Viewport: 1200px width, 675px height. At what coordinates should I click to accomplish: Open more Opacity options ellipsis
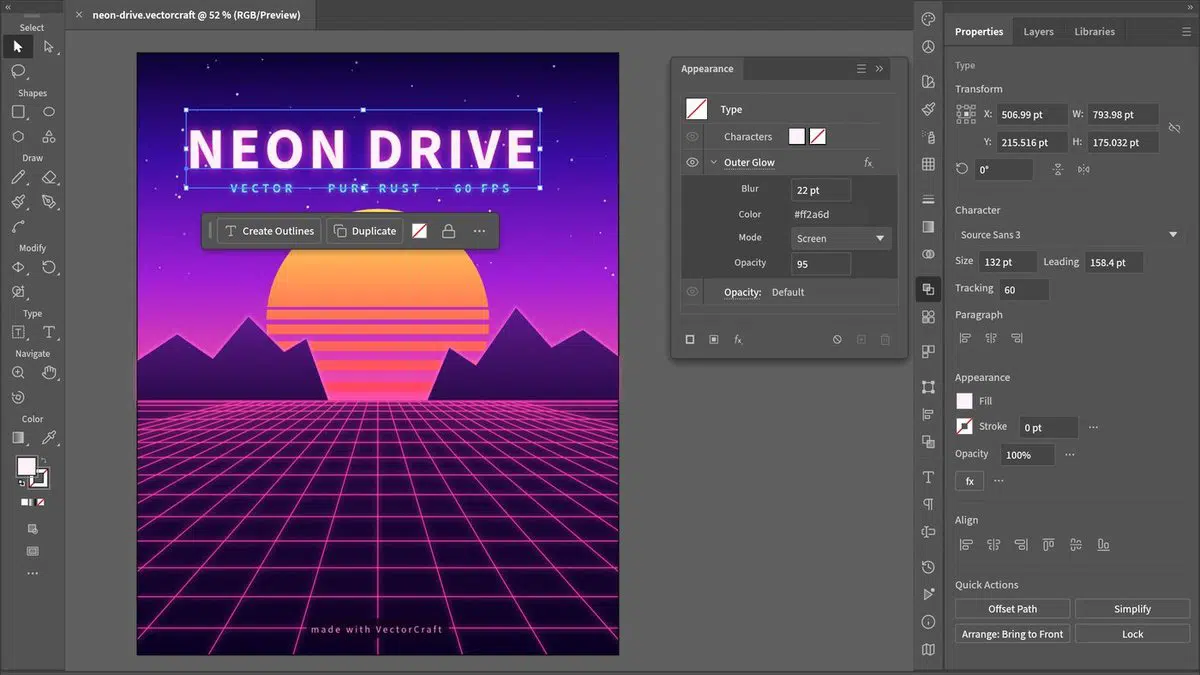coord(1070,454)
